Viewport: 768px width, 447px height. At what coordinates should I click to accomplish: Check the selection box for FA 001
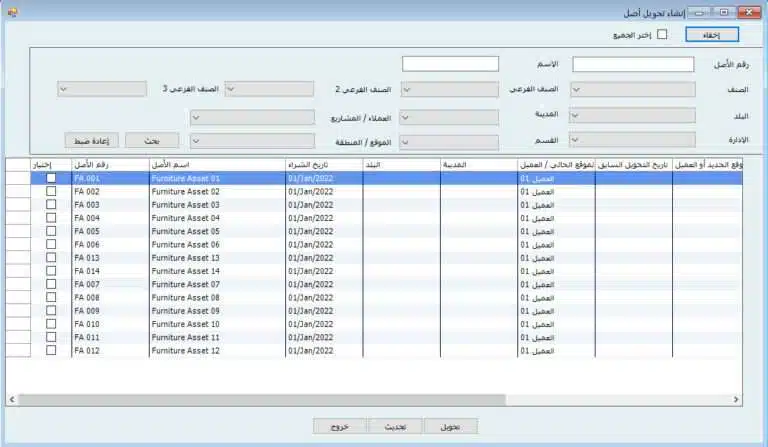coord(51,178)
